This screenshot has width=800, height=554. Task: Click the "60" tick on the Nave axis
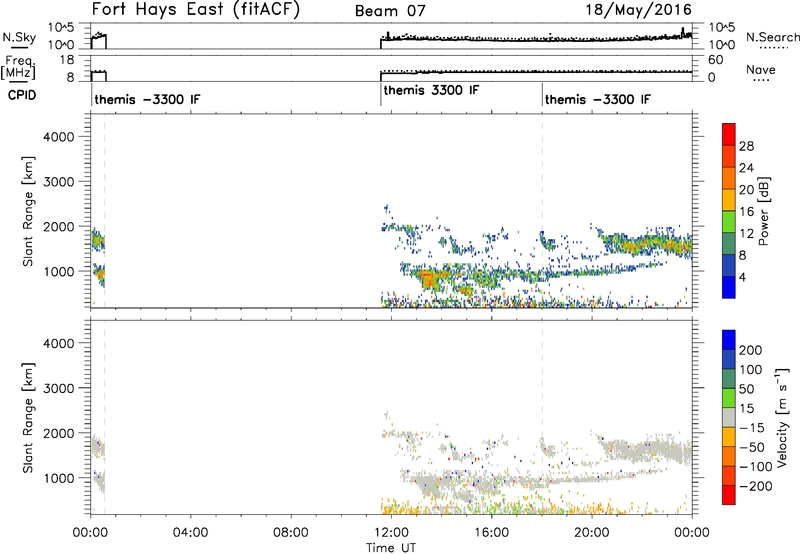(716, 60)
